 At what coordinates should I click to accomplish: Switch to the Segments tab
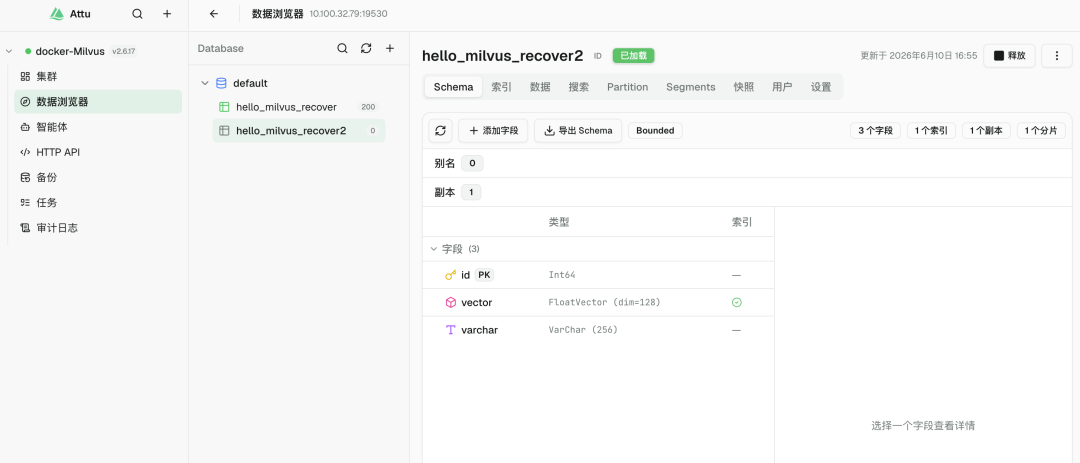tap(691, 87)
